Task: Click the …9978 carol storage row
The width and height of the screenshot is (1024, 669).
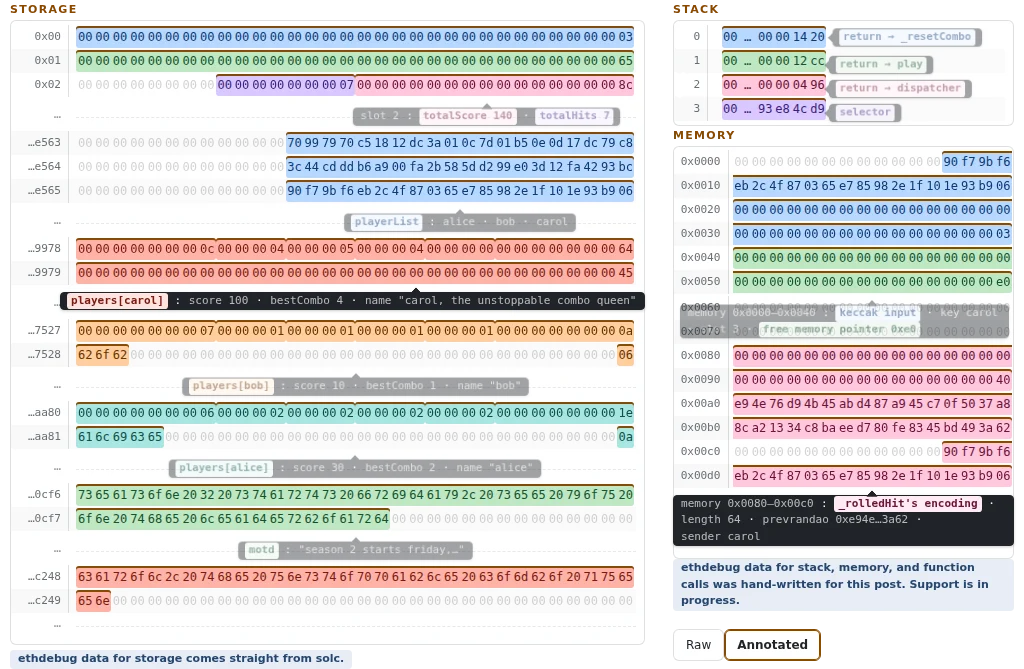Action: [355, 249]
